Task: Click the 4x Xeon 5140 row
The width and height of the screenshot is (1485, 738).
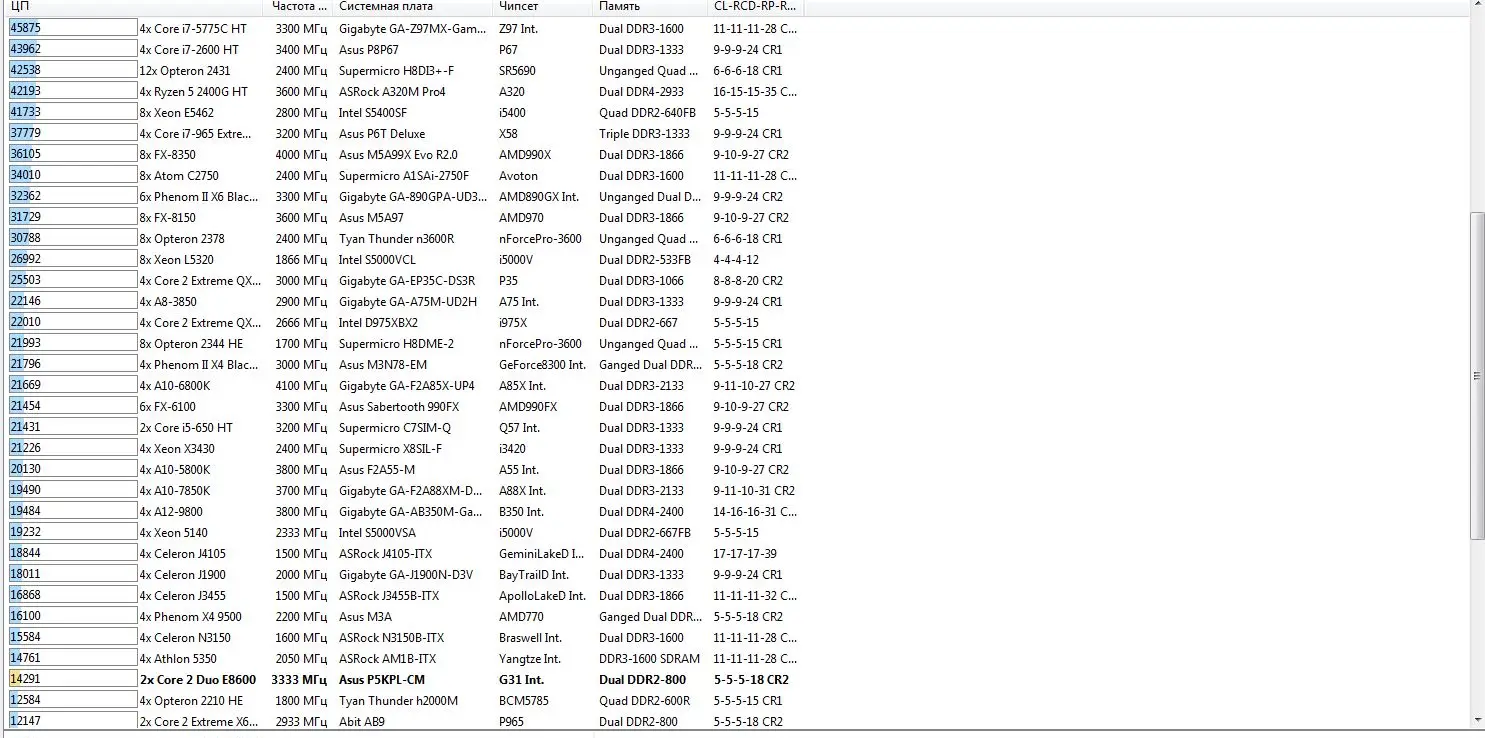Action: pyautogui.click(x=403, y=533)
